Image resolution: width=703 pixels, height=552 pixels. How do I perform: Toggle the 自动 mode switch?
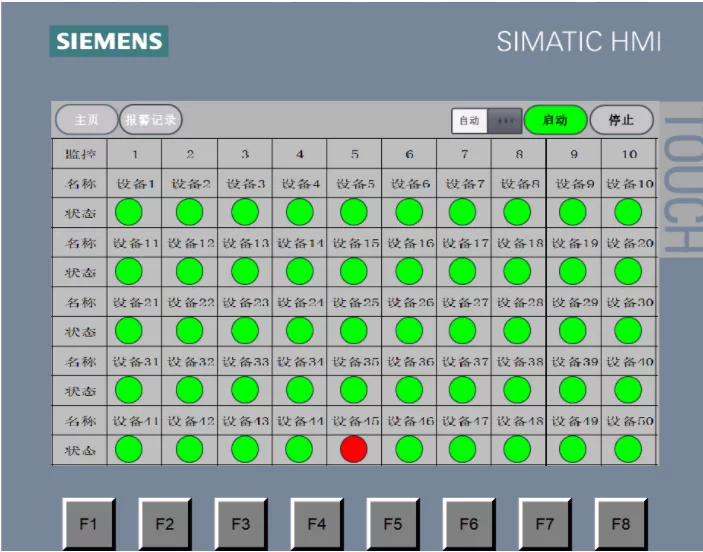point(486,121)
